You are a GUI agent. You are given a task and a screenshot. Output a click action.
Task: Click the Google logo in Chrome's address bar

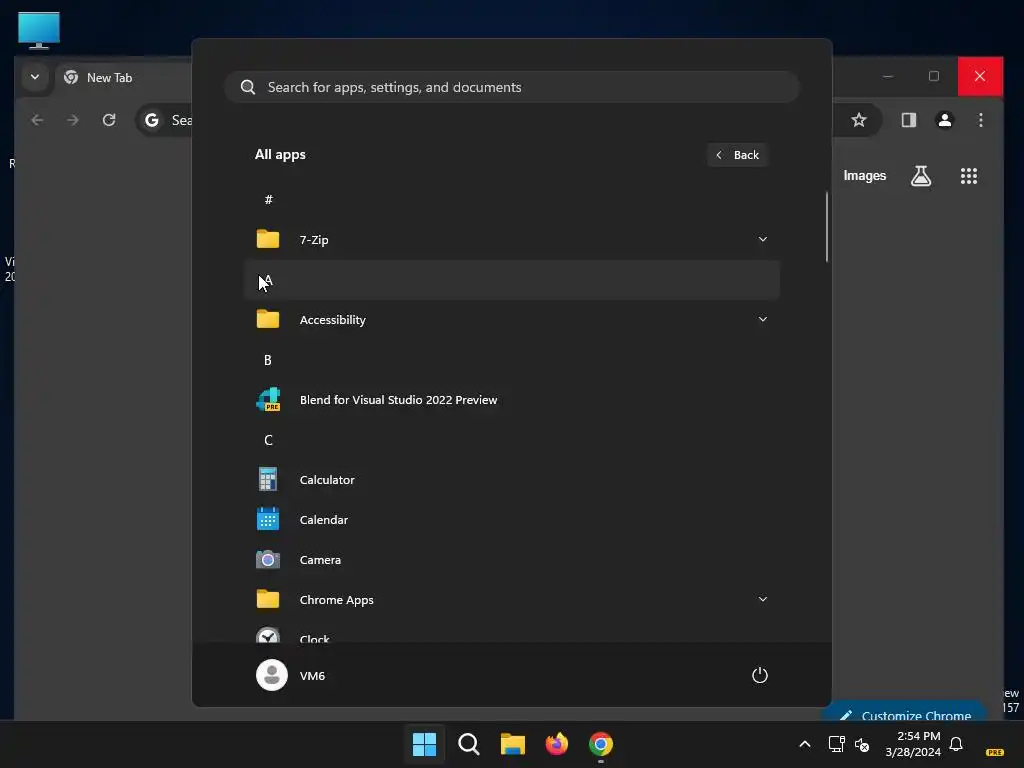click(152, 120)
